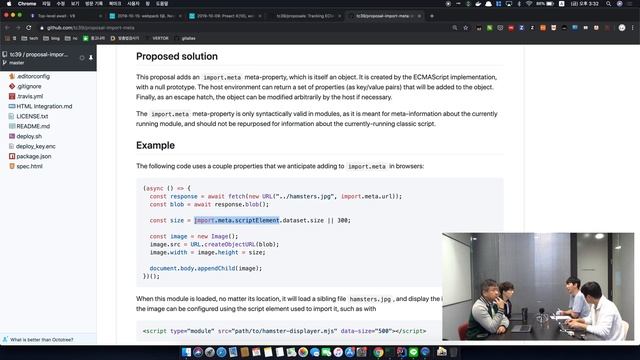Open spec.html in the sidebar

(x=29, y=166)
